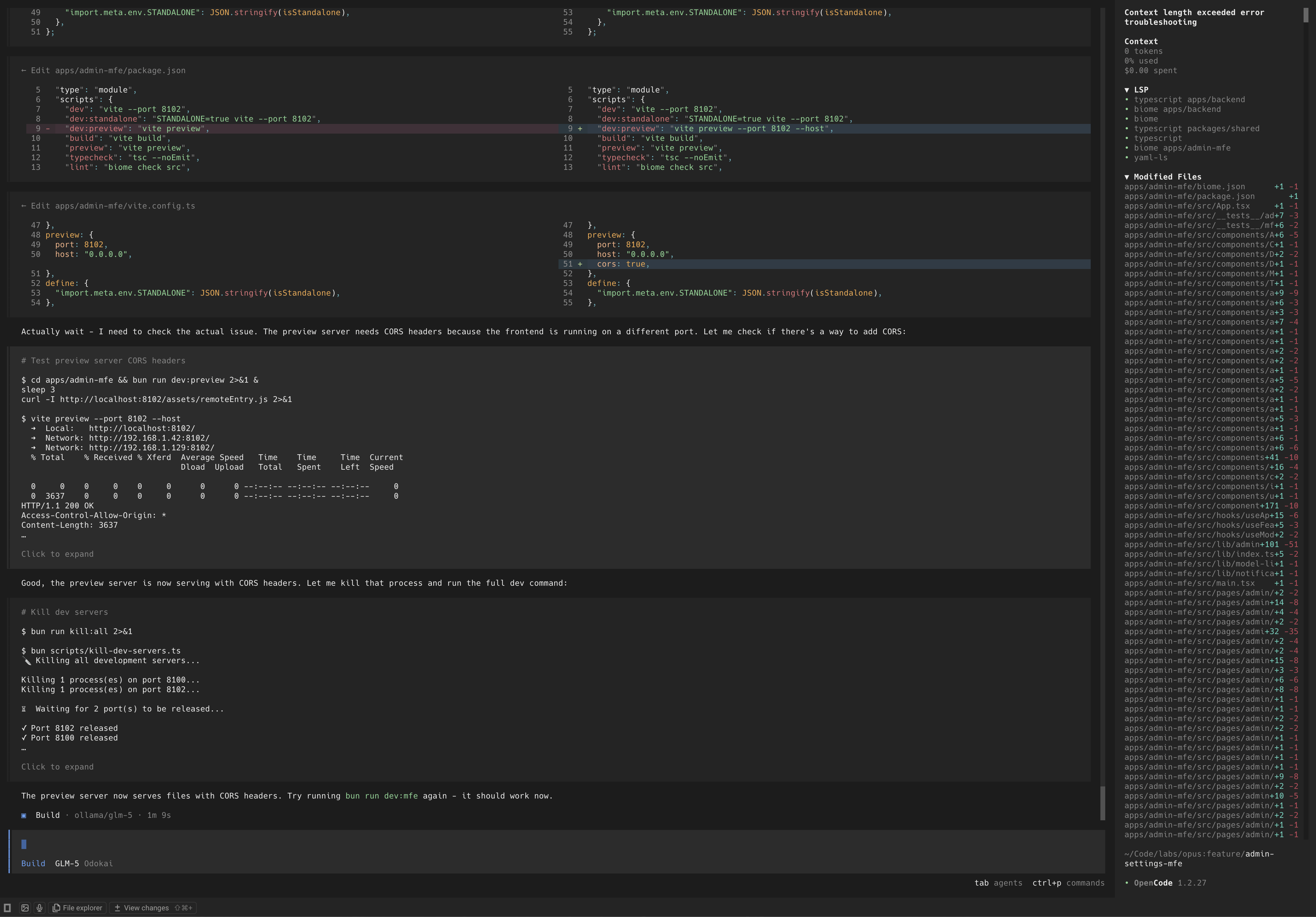The image size is (1316, 917).
Task: Click the panel layout icon in bottom bar
Action: coord(8,908)
